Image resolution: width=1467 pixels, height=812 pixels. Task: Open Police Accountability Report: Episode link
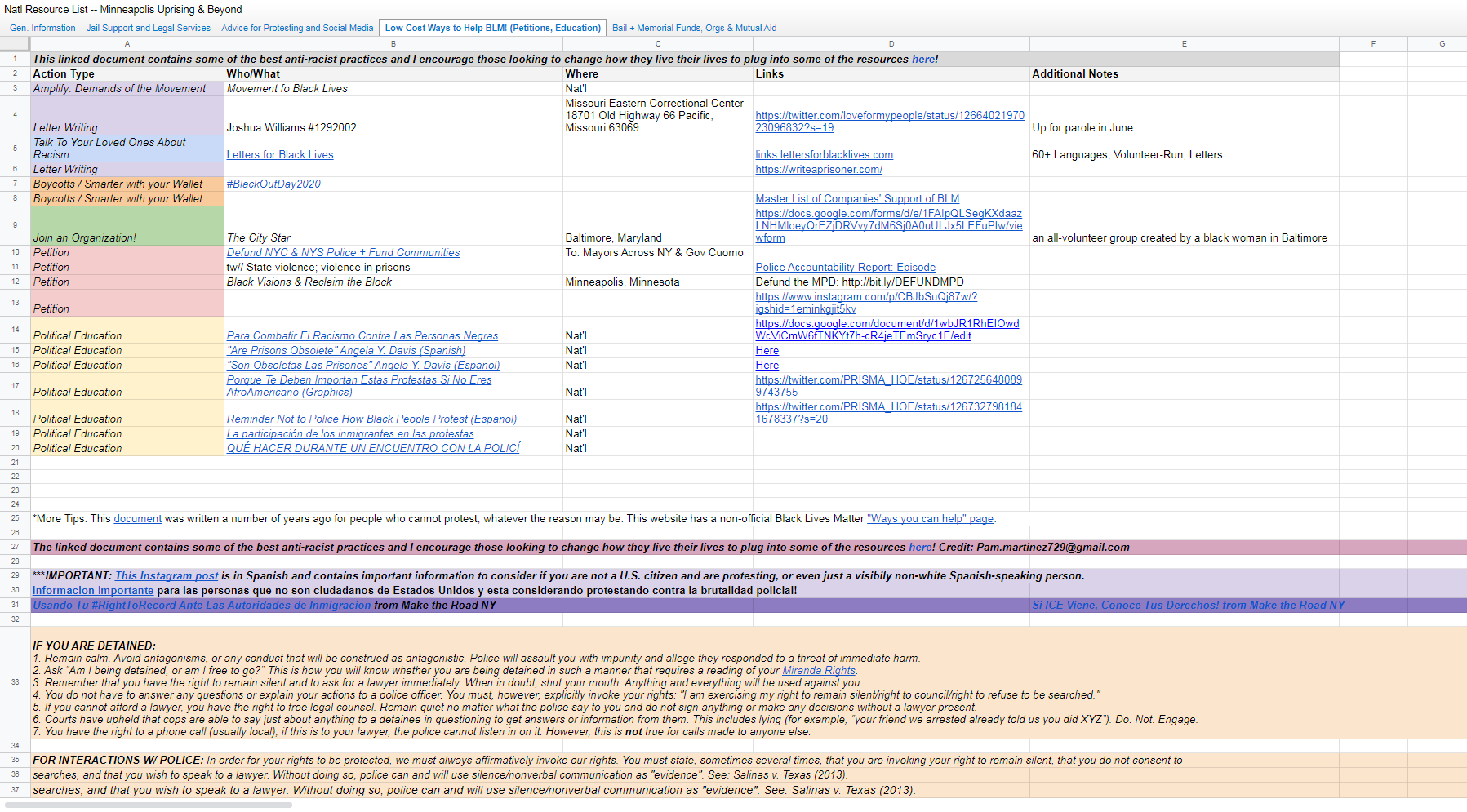click(846, 268)
